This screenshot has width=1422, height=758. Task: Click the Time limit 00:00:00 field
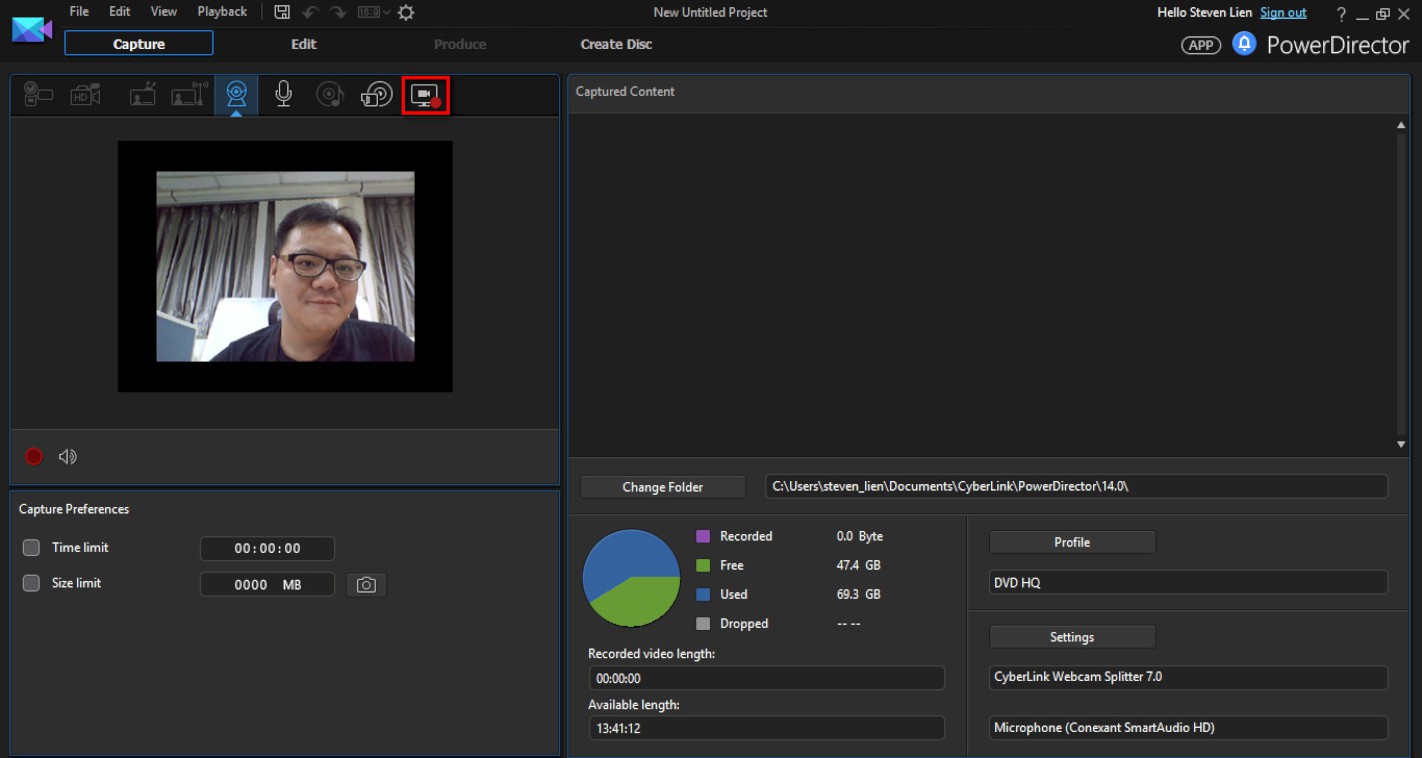click(267, 548)
